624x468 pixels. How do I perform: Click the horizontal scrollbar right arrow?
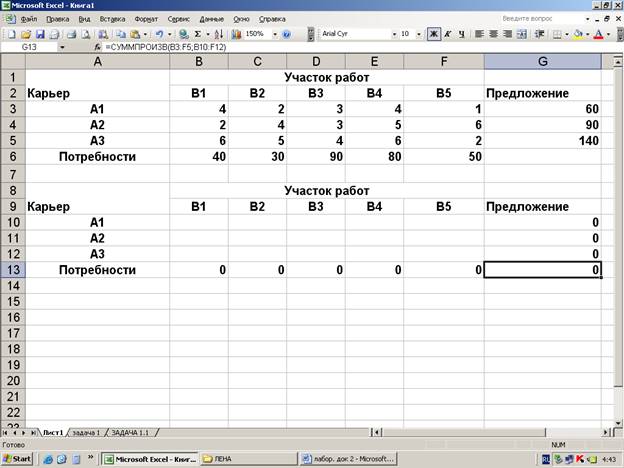coord(606,432)
